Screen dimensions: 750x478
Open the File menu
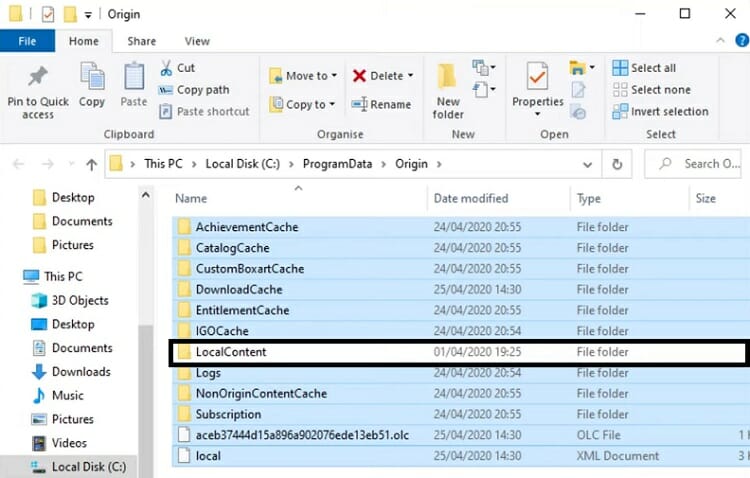tap(28, 41)
